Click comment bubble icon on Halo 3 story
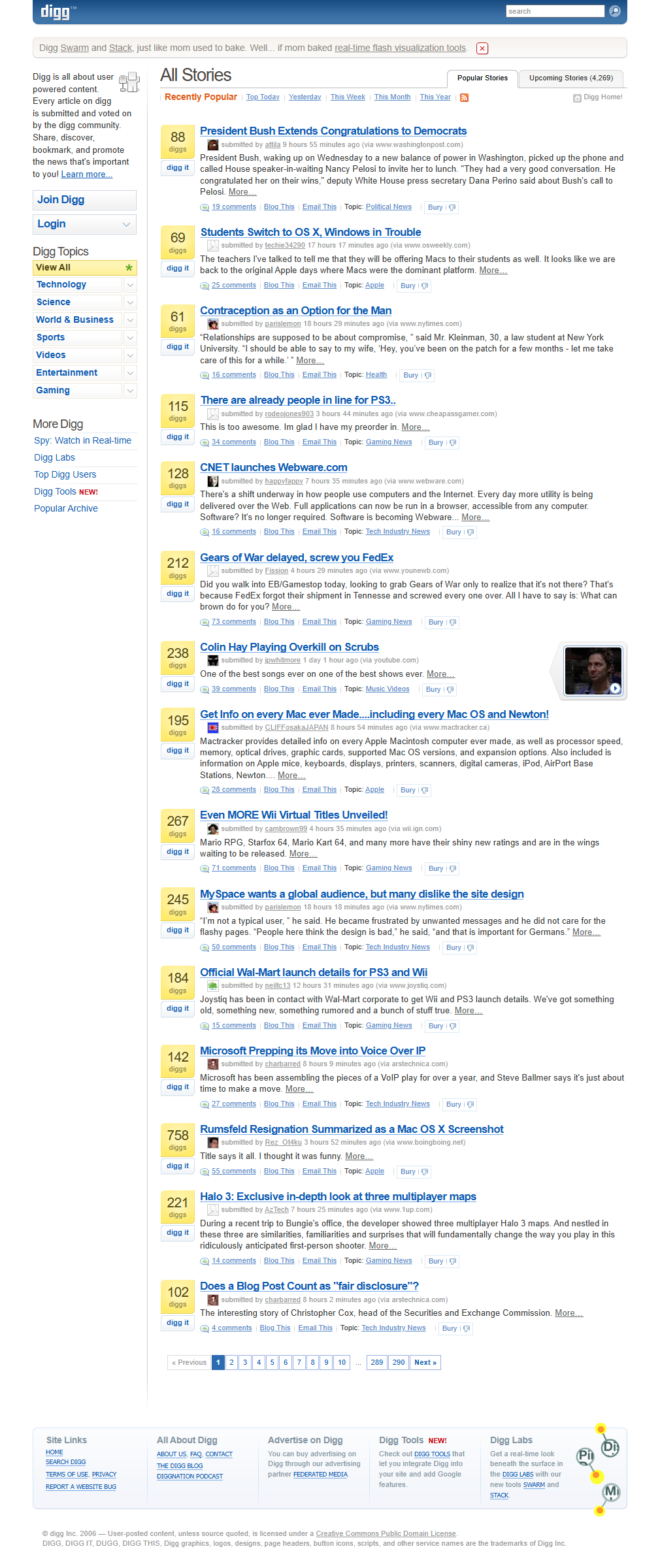 (x=205, y=1262)
